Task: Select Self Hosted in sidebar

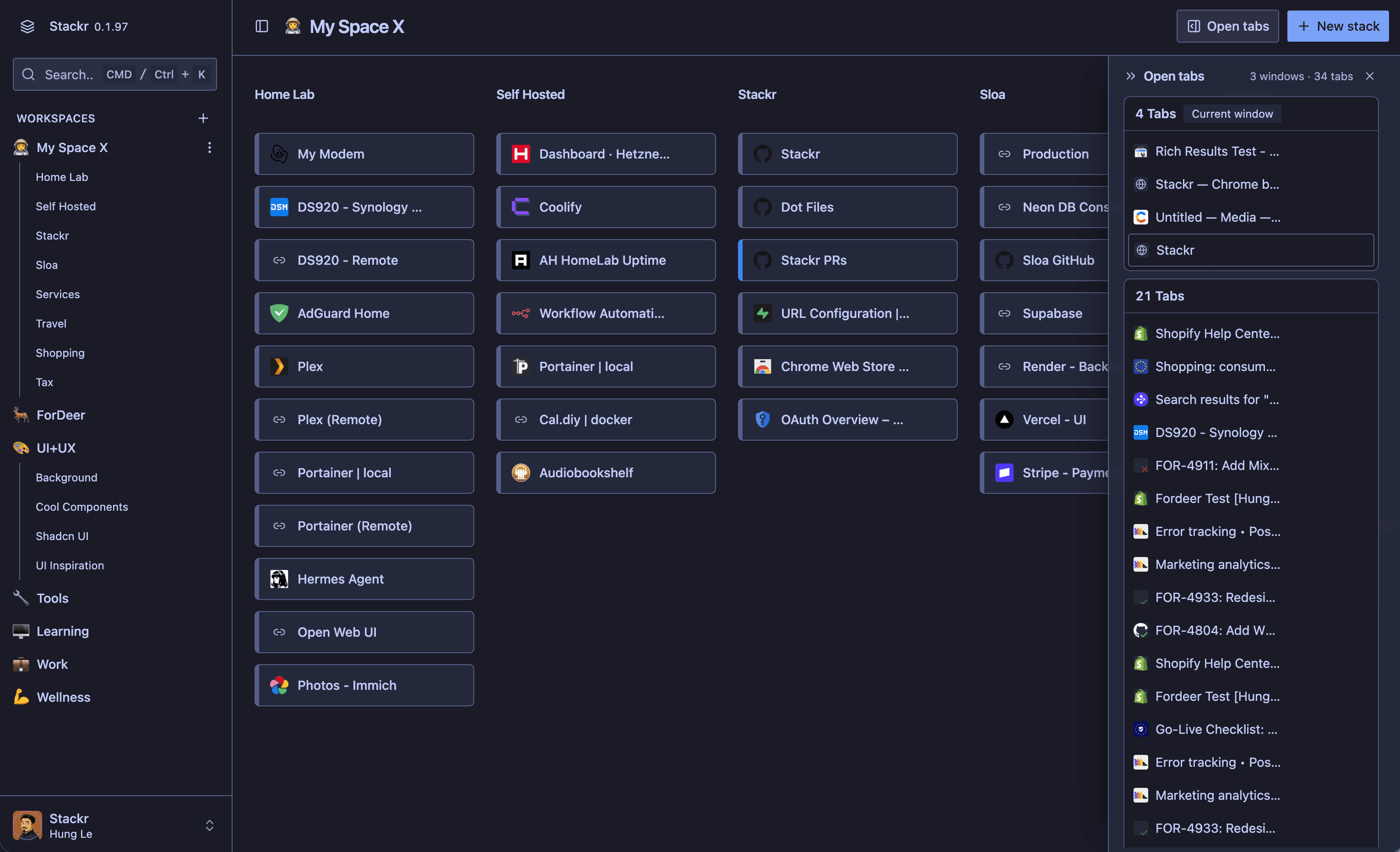Action: click(x=66, y=206)
